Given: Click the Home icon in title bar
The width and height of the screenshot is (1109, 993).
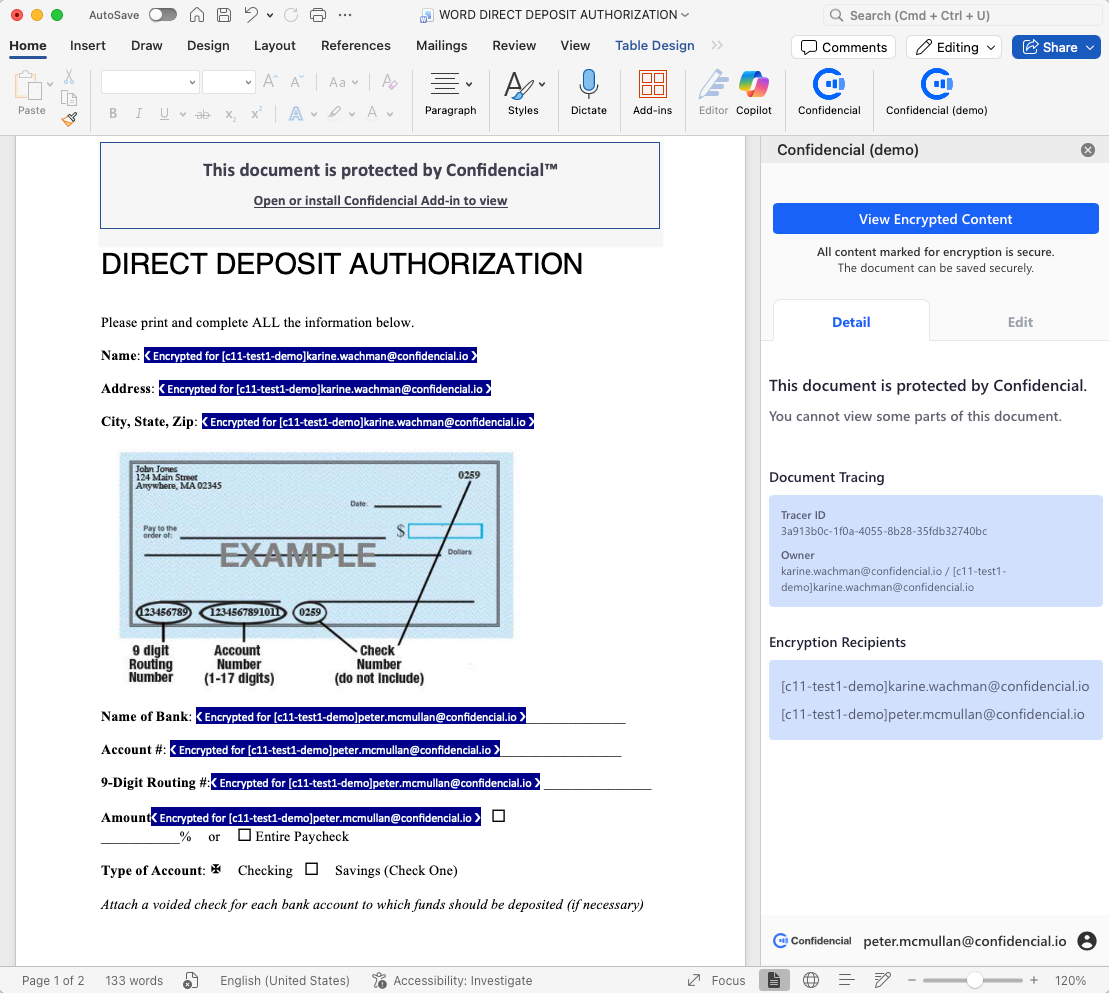Looking at the screenshot, I should point(197,15).
